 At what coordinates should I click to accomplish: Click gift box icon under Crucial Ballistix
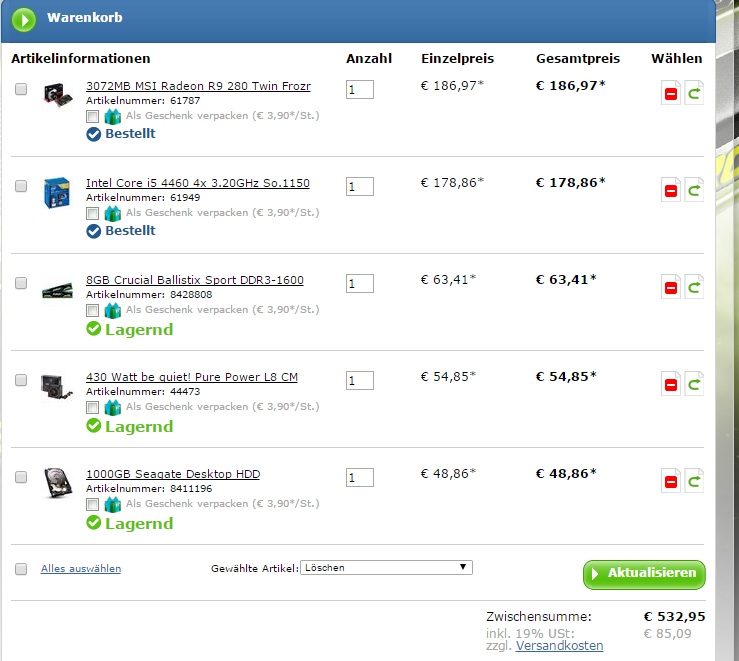(112, 310)
